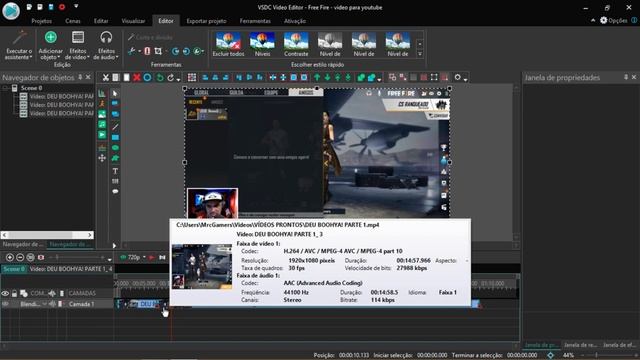Open the 720p preview quality dropdown
Screen dimensions: 640x360
[144, 258]
